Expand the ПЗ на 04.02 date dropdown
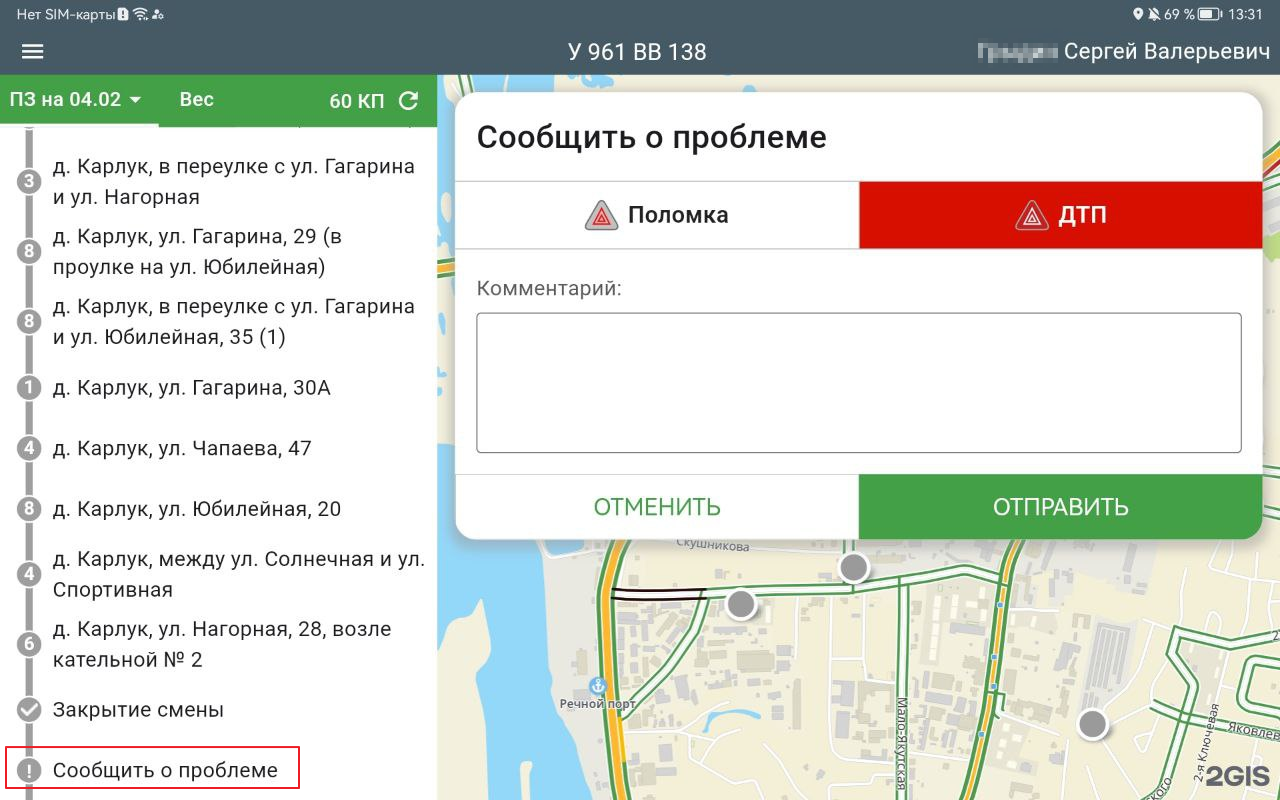This screenshot has width=1280, height=800. pos(76,100)
